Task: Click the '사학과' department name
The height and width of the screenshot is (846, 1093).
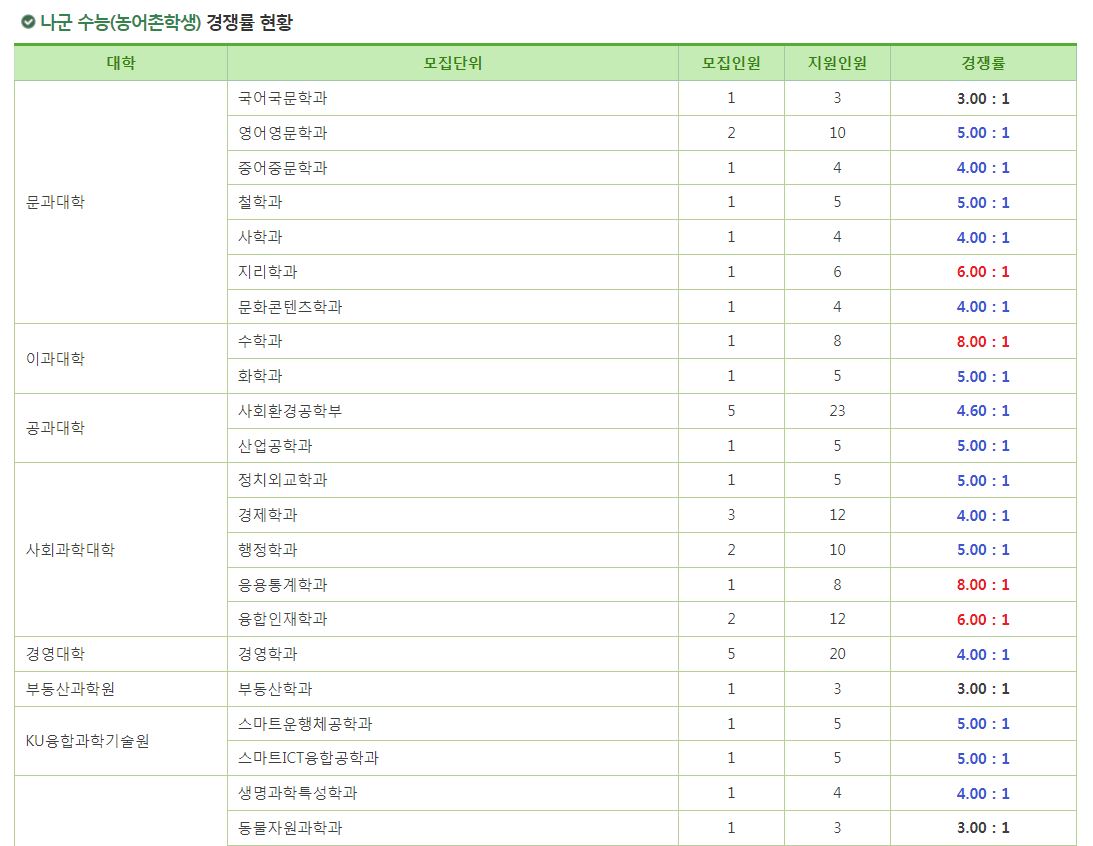Action: (x=260, y=237)
